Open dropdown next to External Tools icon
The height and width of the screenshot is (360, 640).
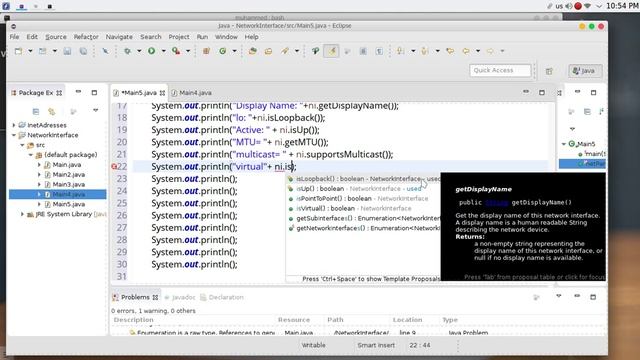(188, 51)
